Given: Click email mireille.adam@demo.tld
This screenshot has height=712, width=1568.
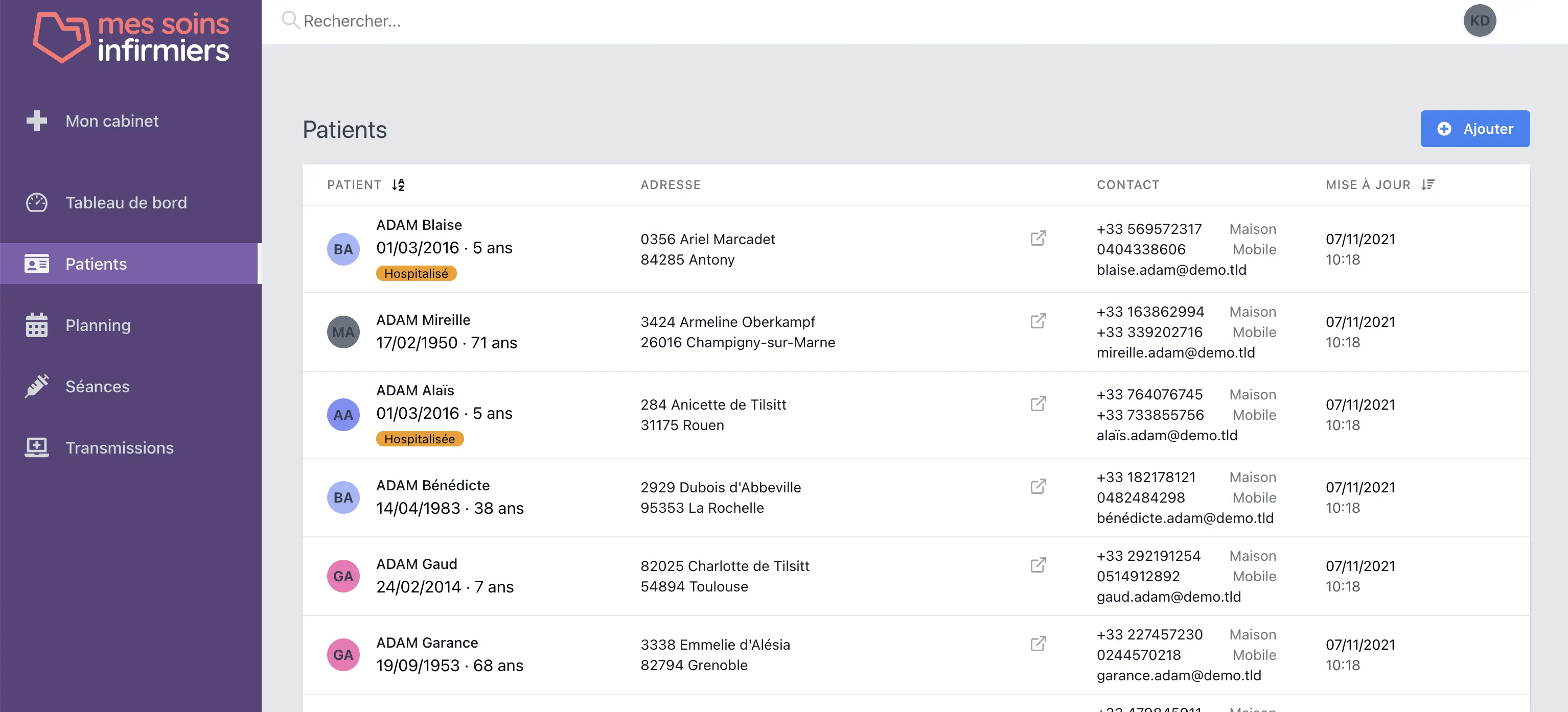Looking at the screenshot, I should coord(1175,352).
